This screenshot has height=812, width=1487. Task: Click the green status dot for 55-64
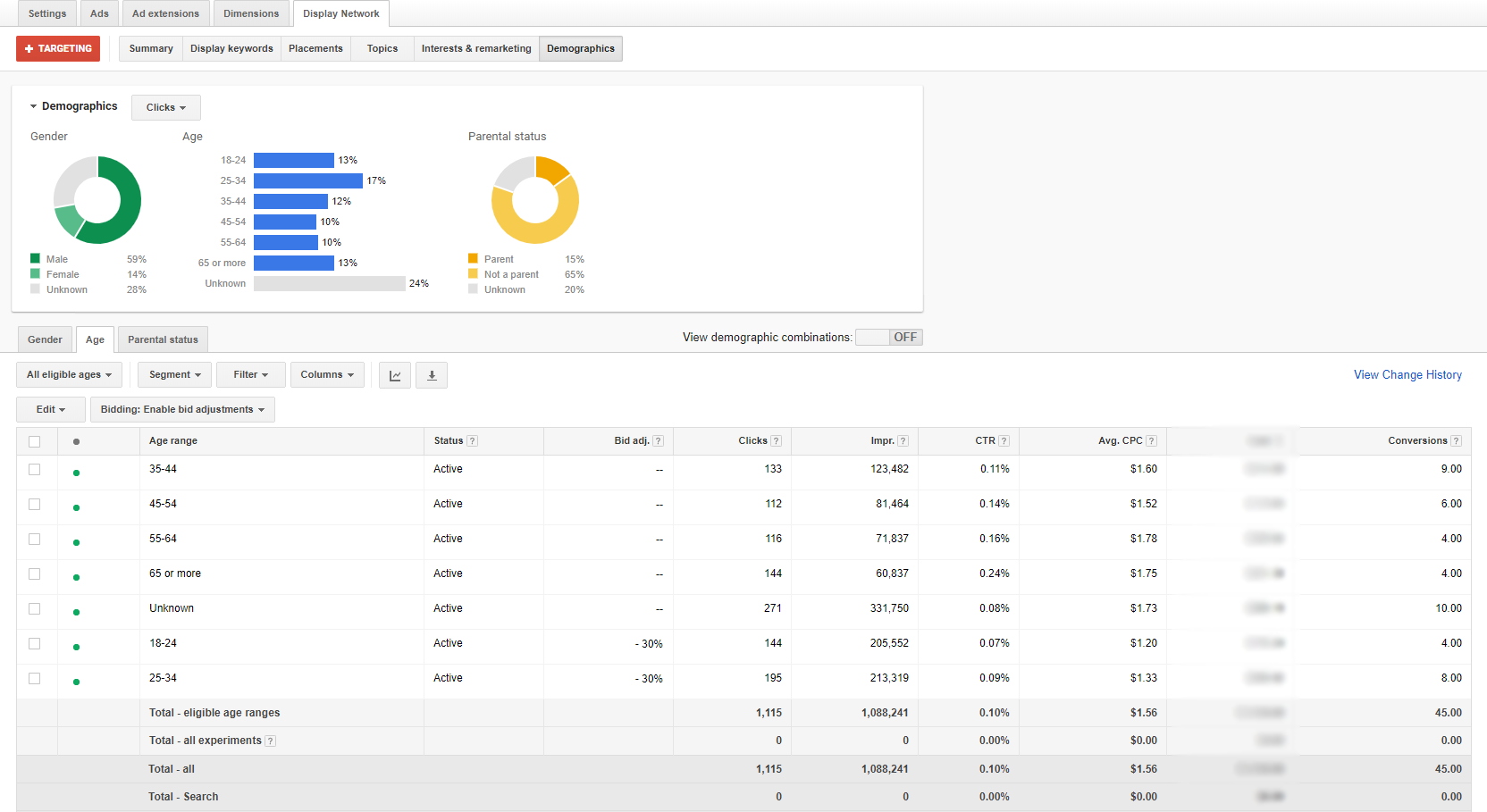[x=77, y=542]
